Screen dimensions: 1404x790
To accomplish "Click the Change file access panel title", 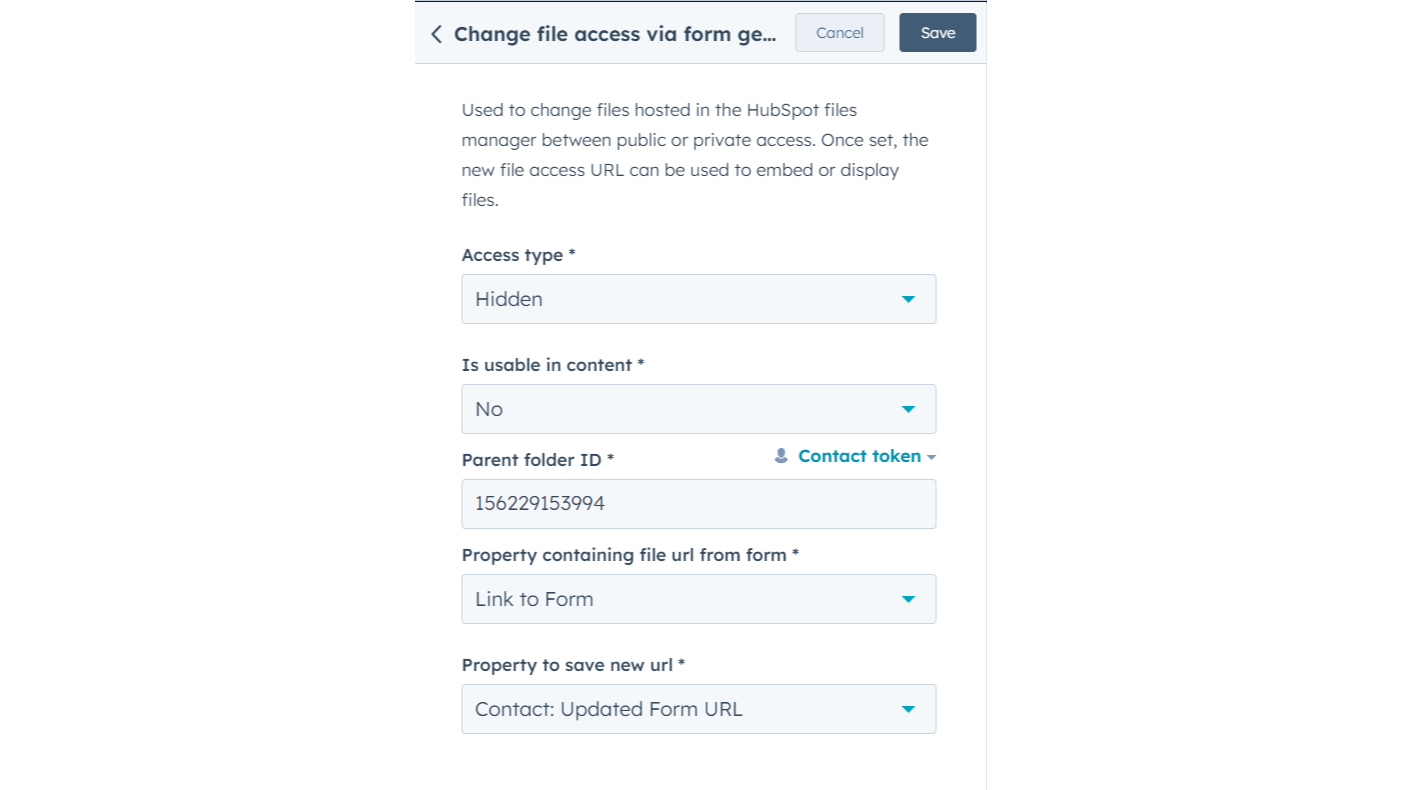I will (x=614, y=34).
